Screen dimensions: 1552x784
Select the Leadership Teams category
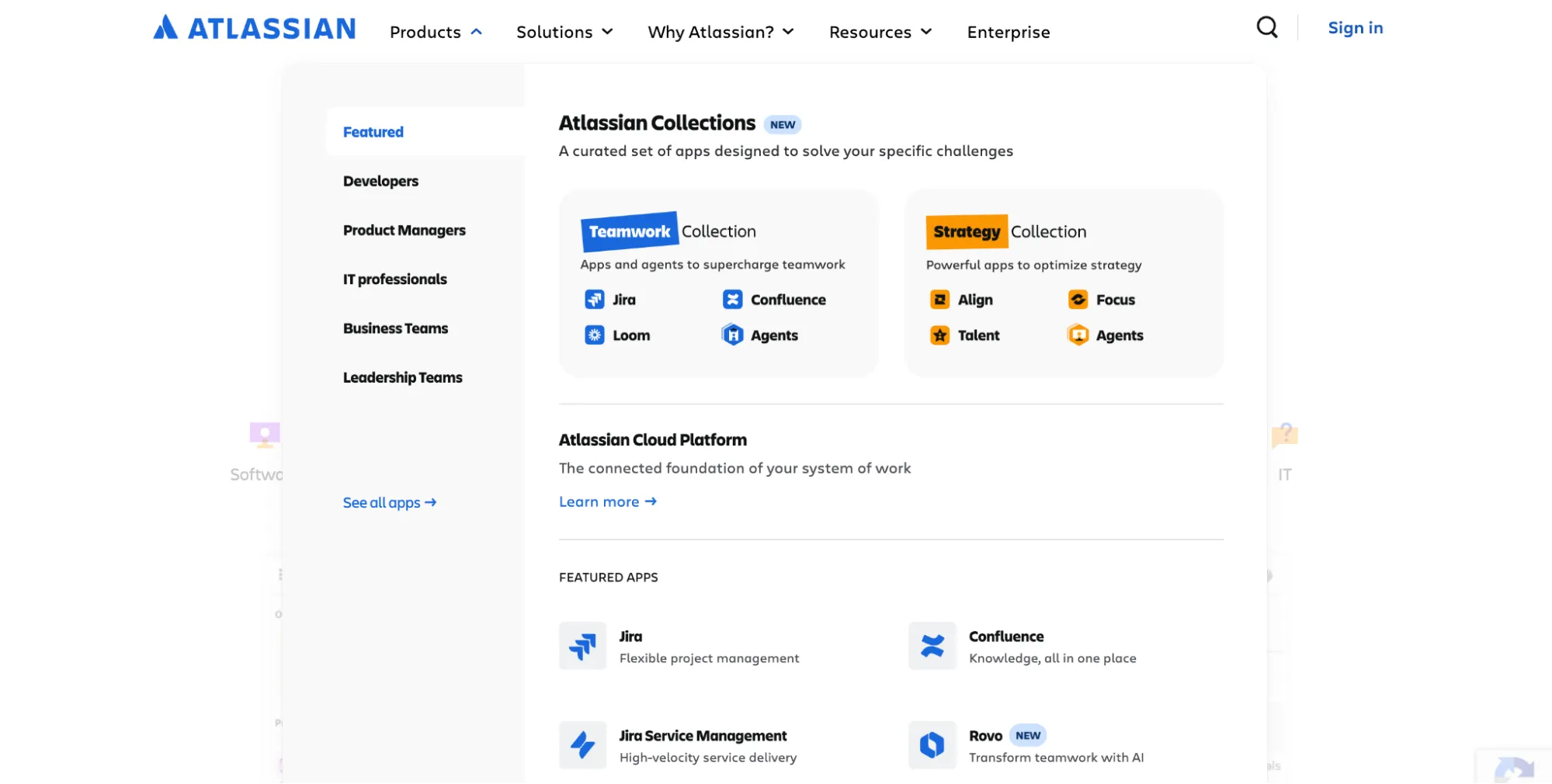[x=402, y=377]
